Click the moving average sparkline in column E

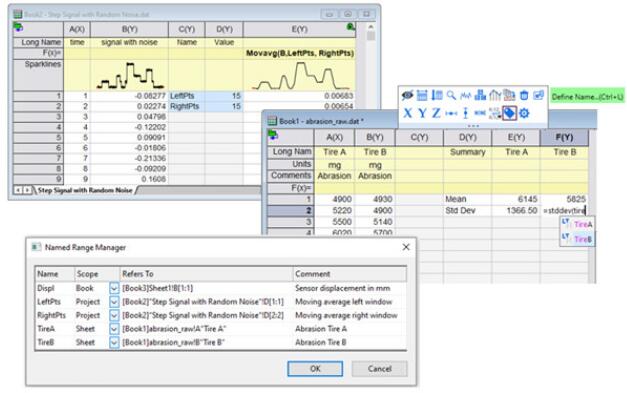click(x=300, y=76)
